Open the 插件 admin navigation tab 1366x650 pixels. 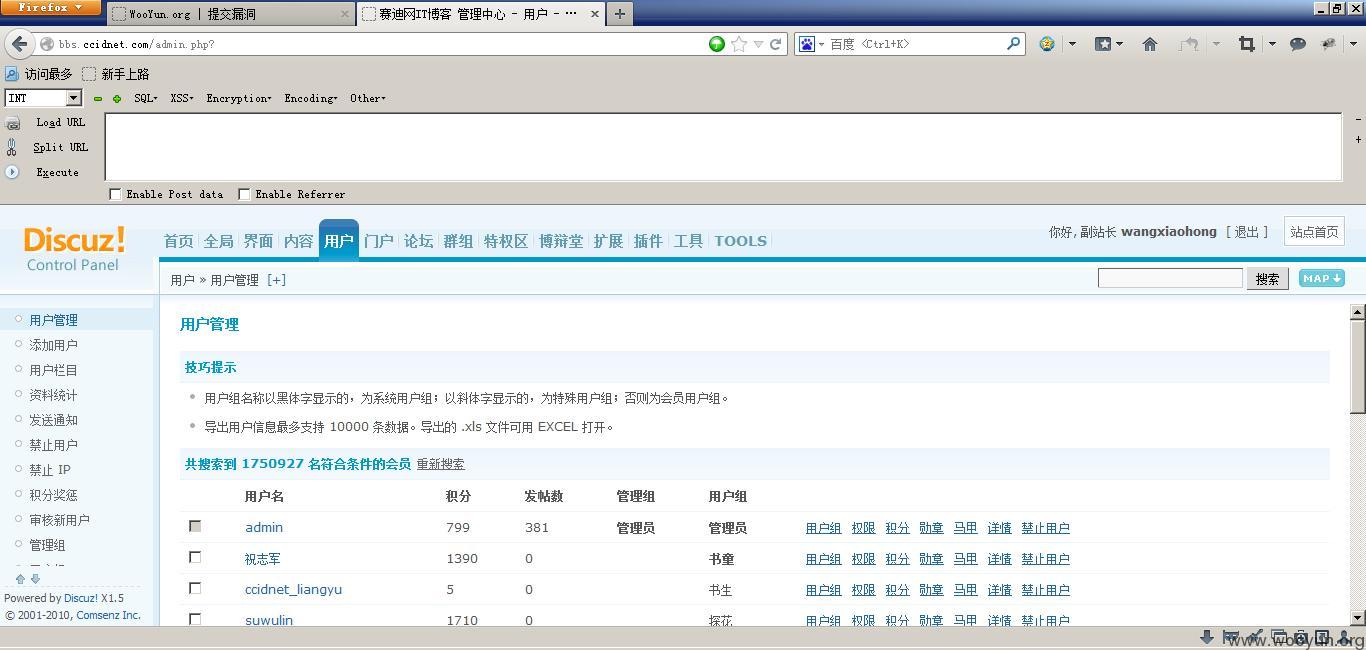(648, 241)
